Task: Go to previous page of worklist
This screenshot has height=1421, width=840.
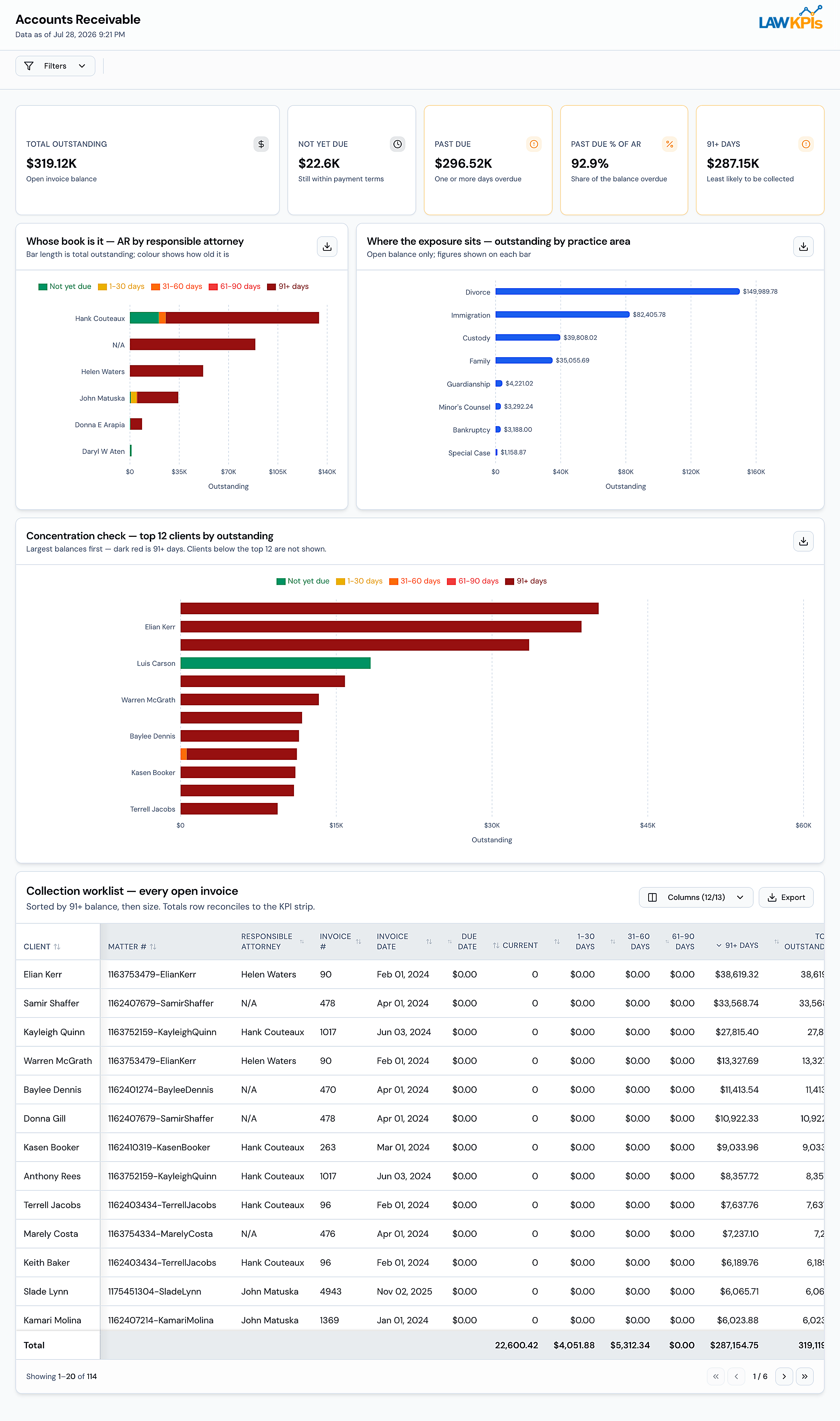Action: (x=736, y=1376)
